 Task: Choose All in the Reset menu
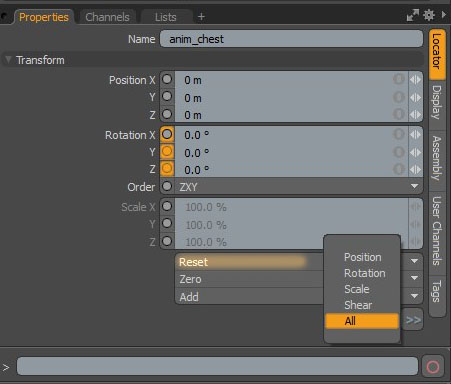click(x=362, y=321)
